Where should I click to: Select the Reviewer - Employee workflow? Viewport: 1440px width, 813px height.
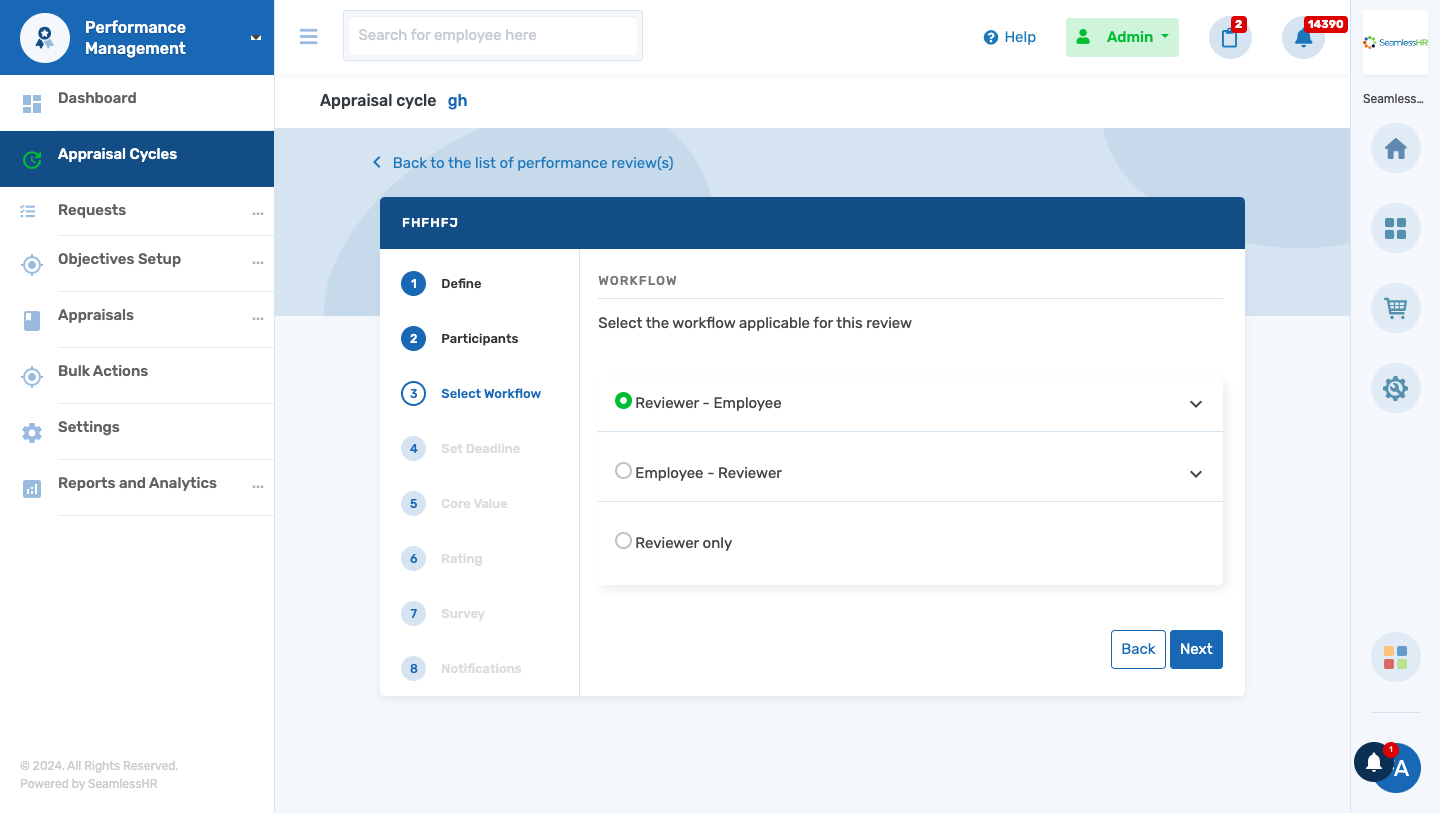coord(623,402)
